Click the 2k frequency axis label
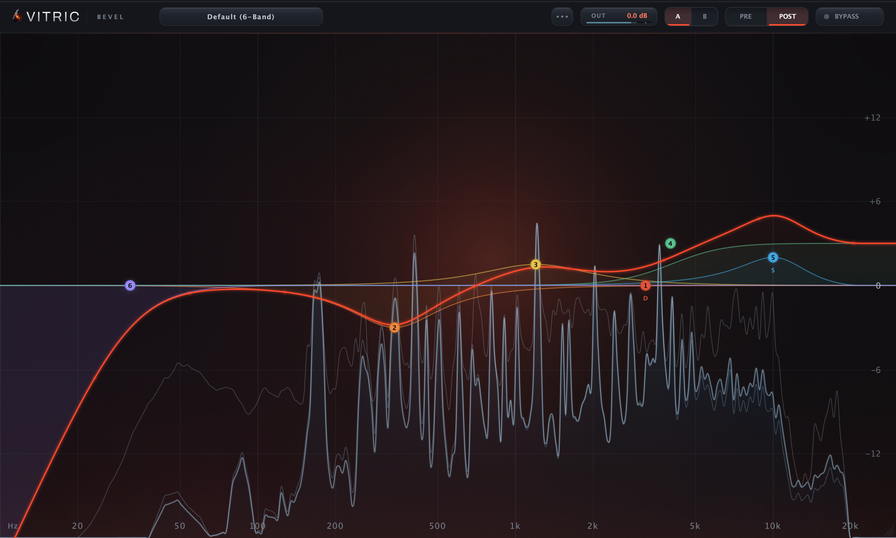 click(593, 525)
